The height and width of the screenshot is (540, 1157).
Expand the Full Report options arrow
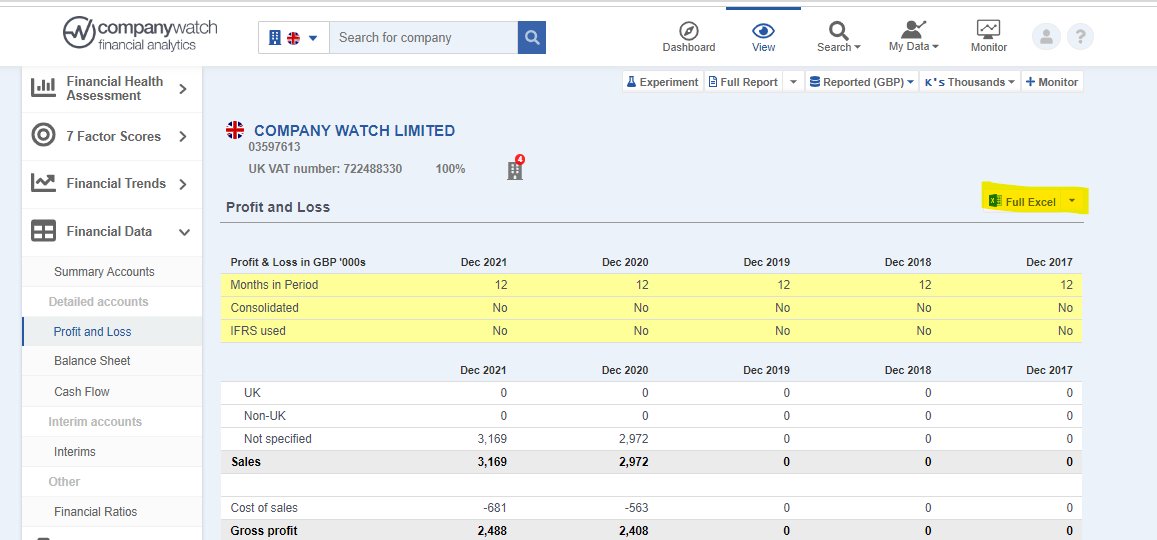tap(792, 82)
